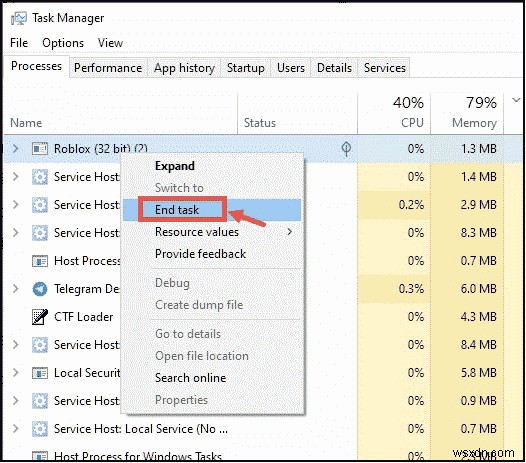The image size is (526, 463).
Task: Open the Options menu
Action: (x=63, y=43)
